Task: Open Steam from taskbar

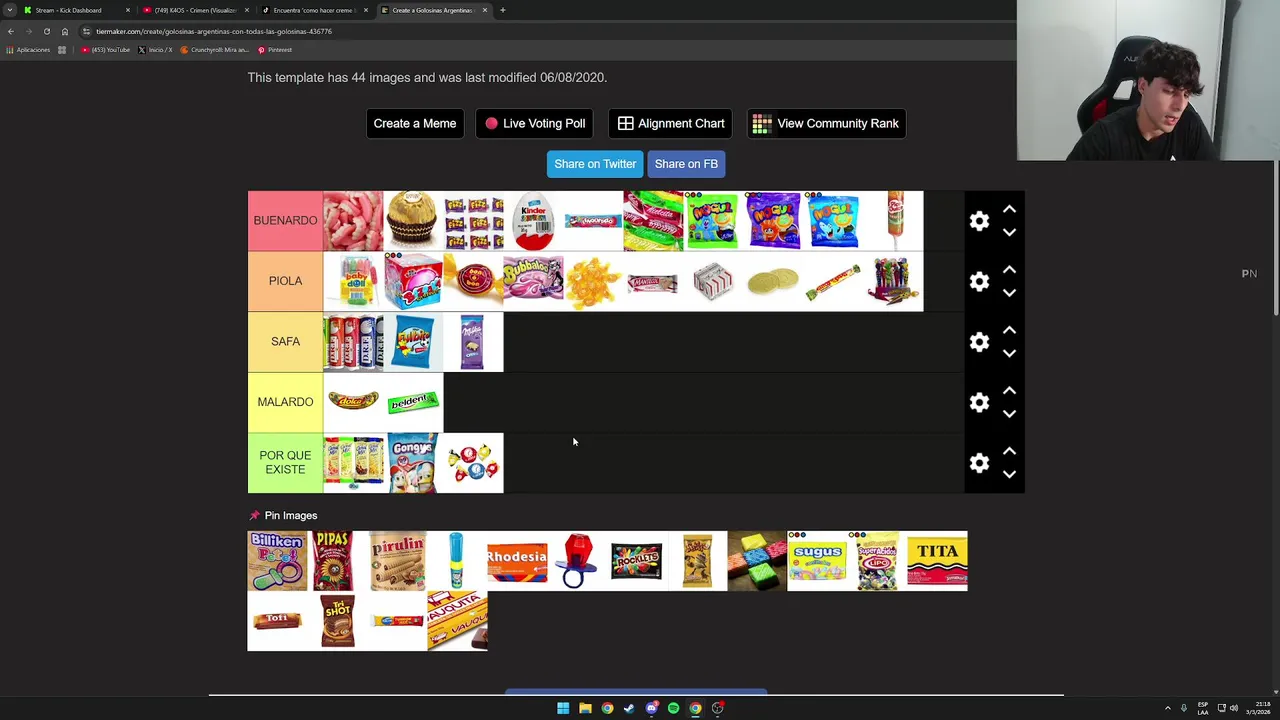Action: tap(629, 708)
